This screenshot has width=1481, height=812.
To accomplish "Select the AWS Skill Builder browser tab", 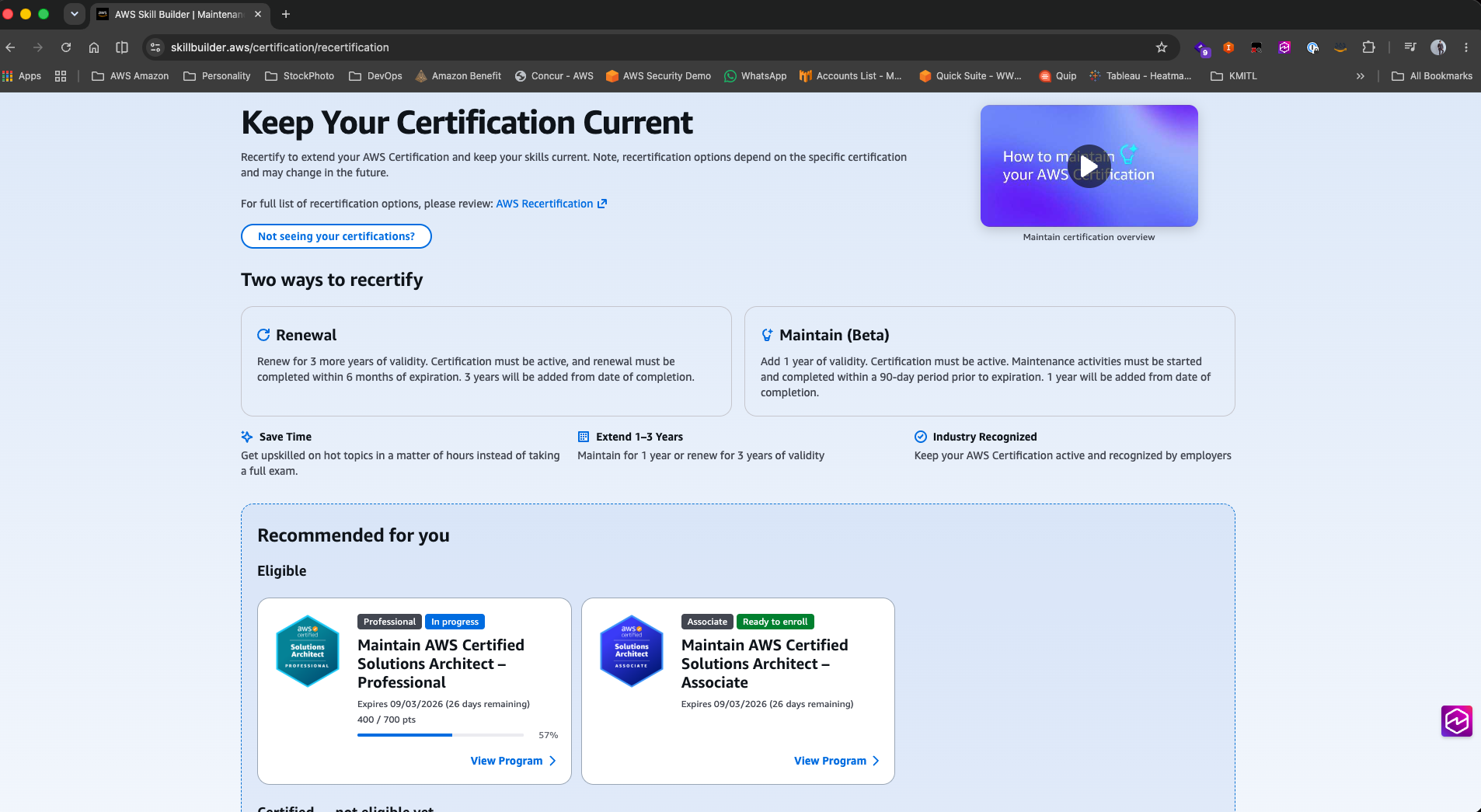I will [x=179, y=14].
